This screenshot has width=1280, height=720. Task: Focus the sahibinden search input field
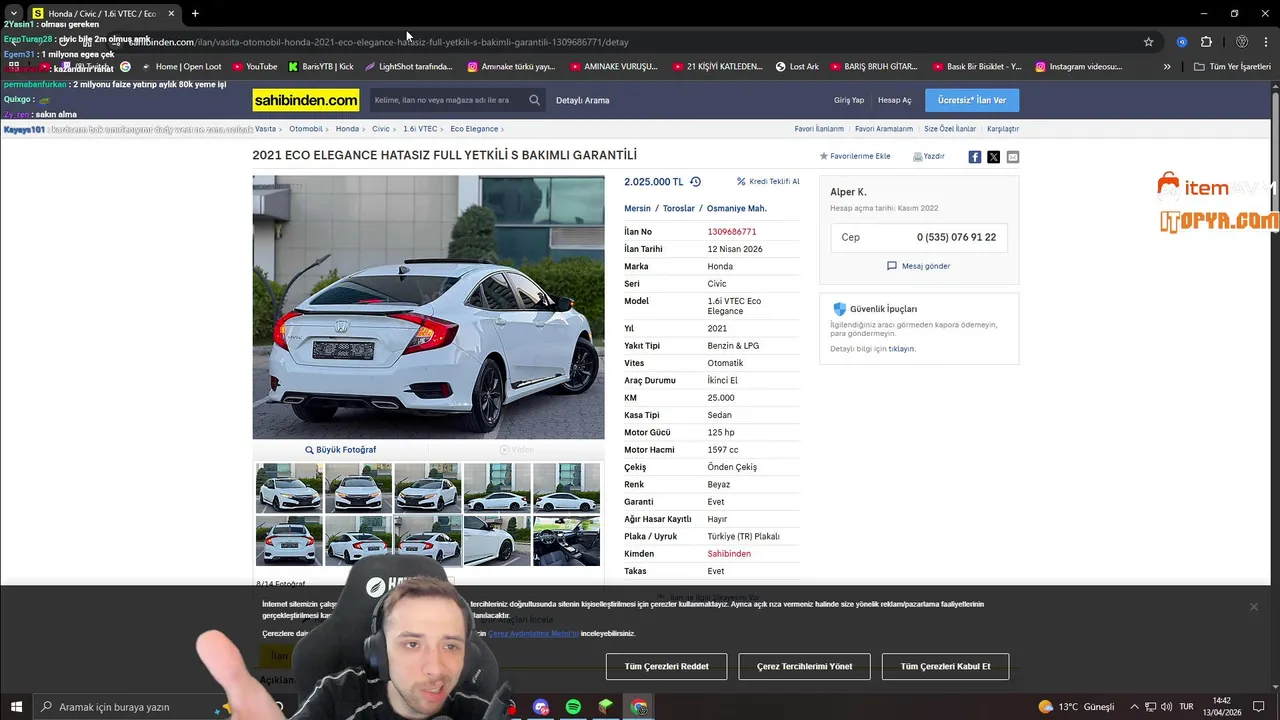tap(447, 100)
